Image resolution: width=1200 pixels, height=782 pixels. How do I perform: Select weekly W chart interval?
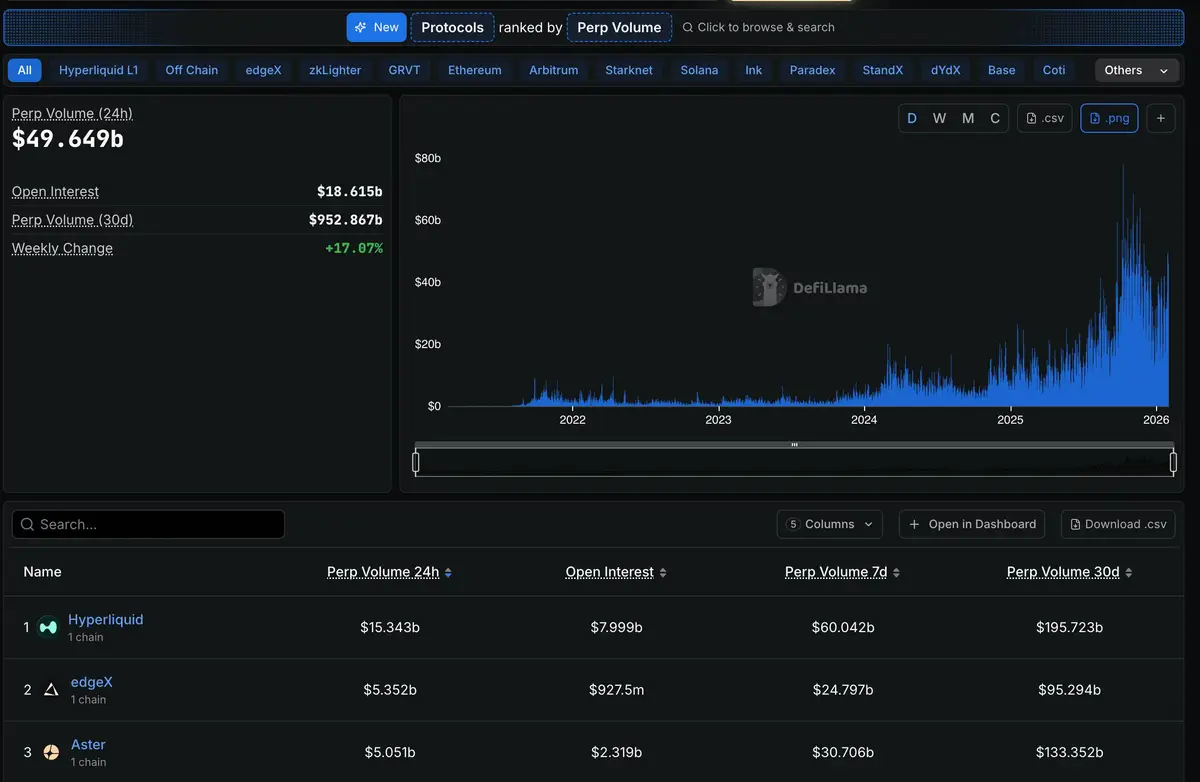pyautogui.click(x=939, y=118)
